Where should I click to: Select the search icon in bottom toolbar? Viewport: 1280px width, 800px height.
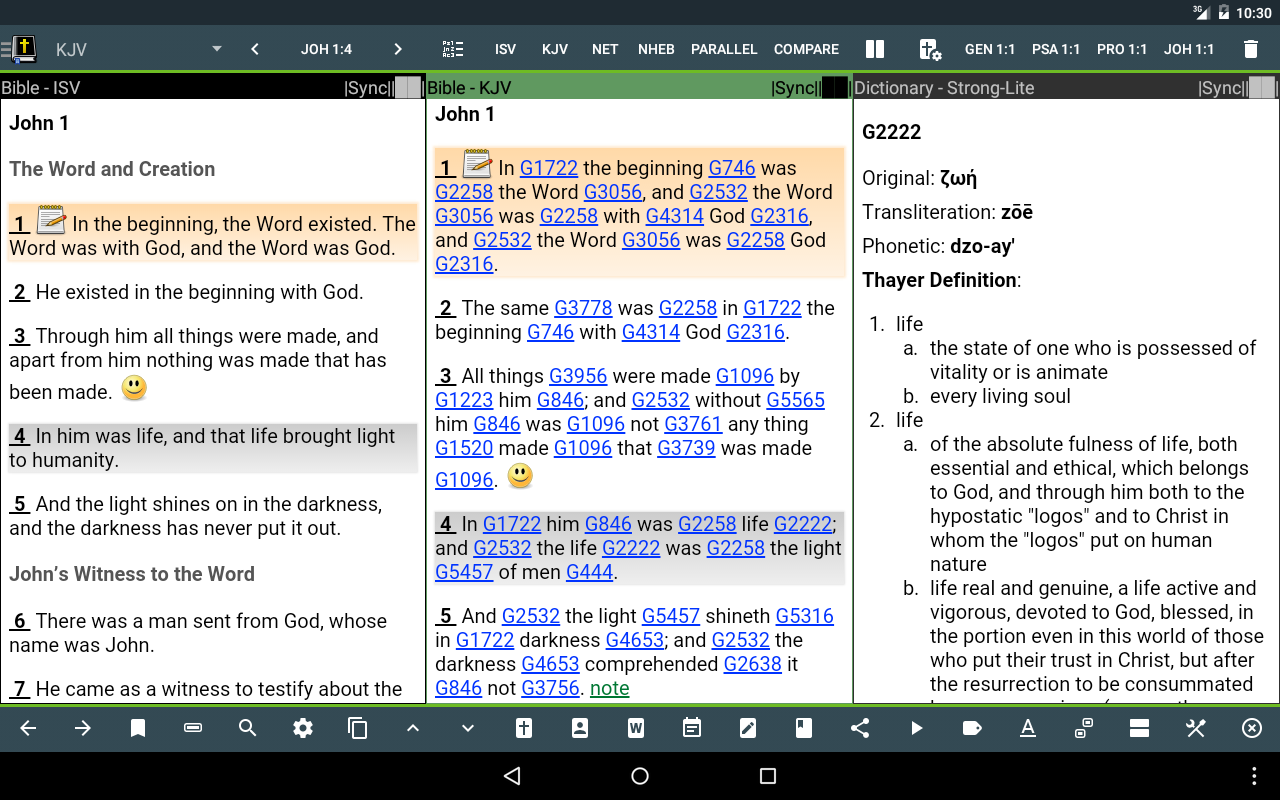point(247,728)
